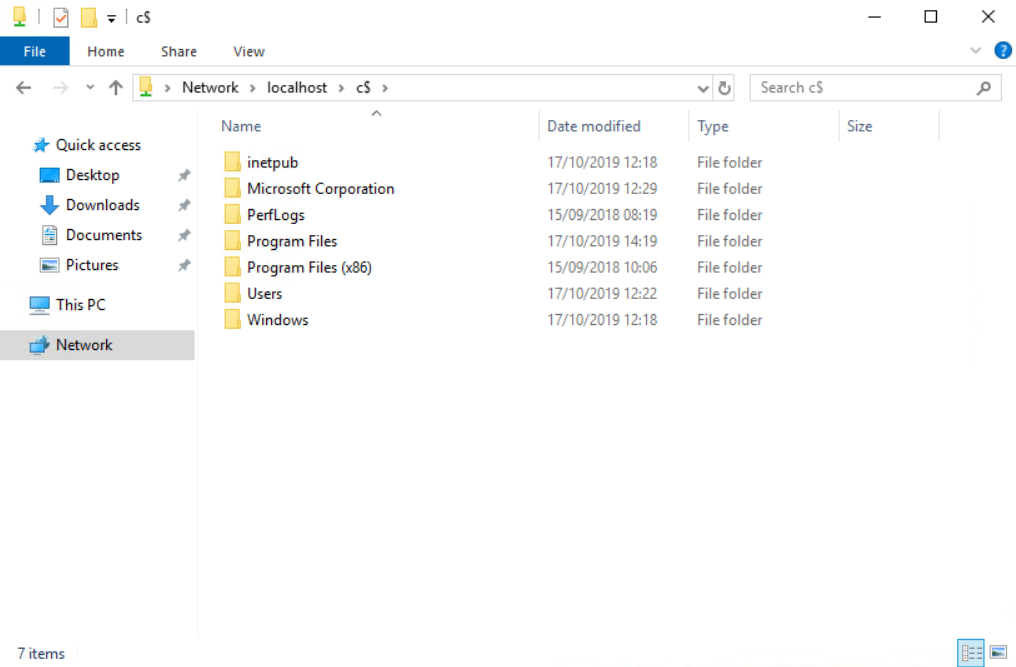Expand the ribbon with the chevron
The height and width of the screenshot is (667, 1016).
click(x=976, y=51)
